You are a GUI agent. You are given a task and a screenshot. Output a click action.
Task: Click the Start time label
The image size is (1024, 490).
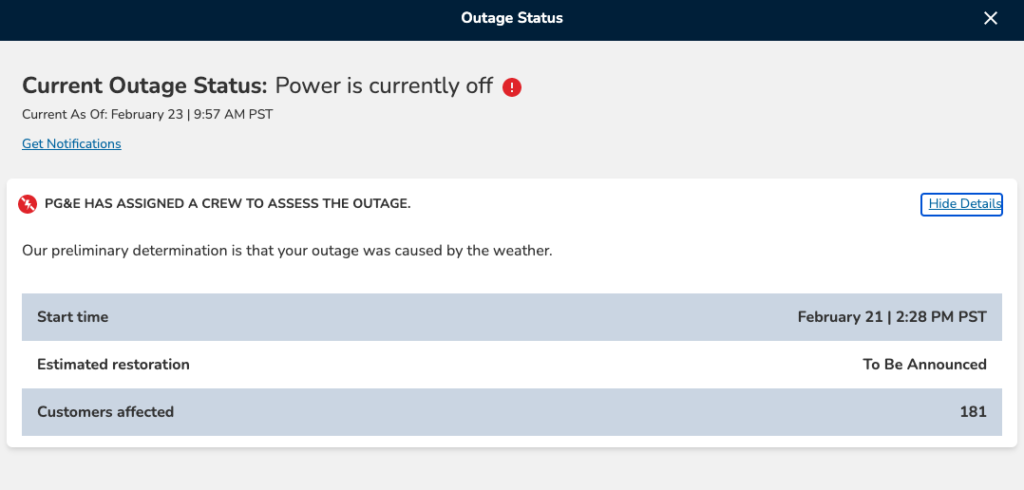[x=72, y=317]
